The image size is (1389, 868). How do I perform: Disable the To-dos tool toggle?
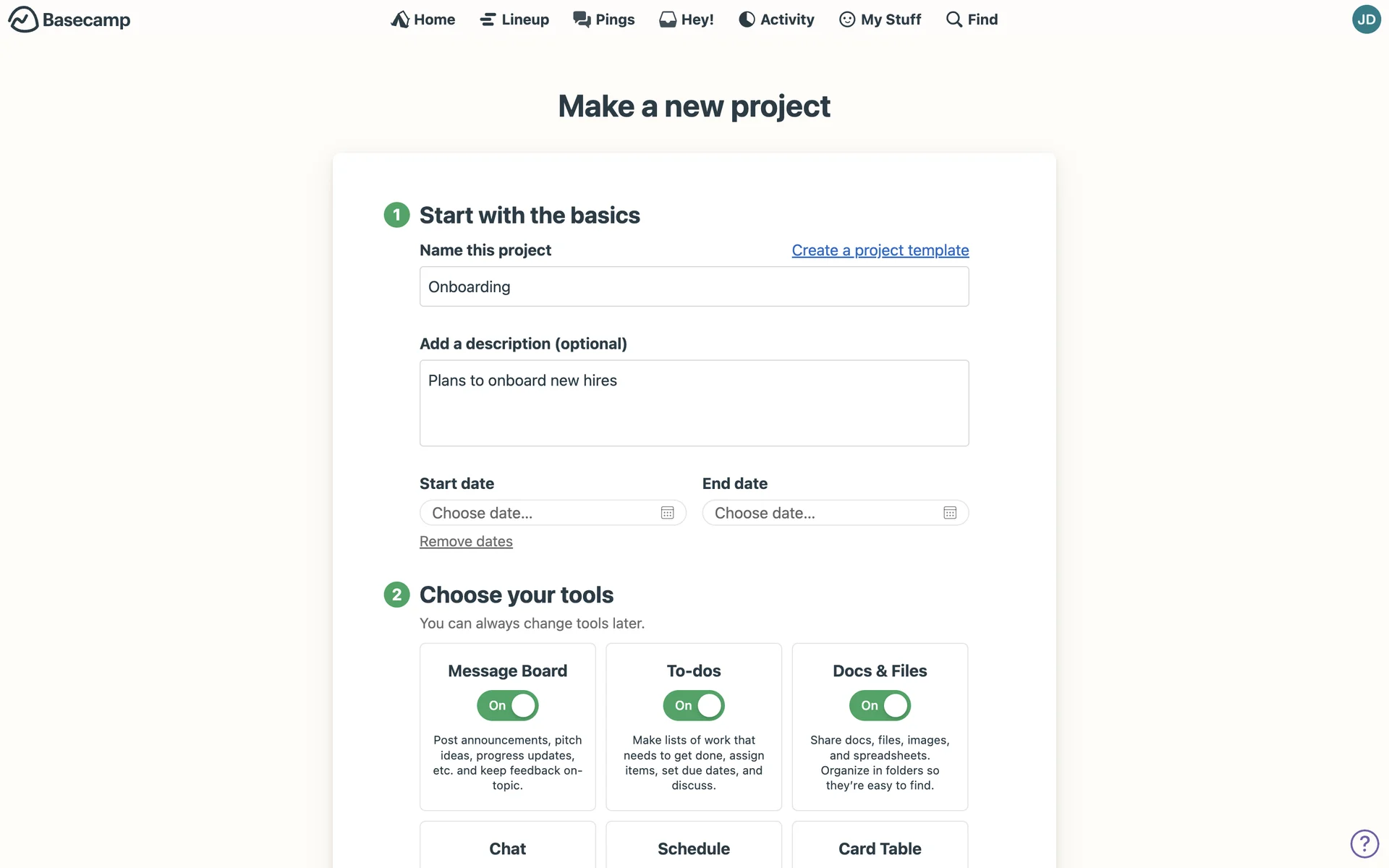pos(693,705)
